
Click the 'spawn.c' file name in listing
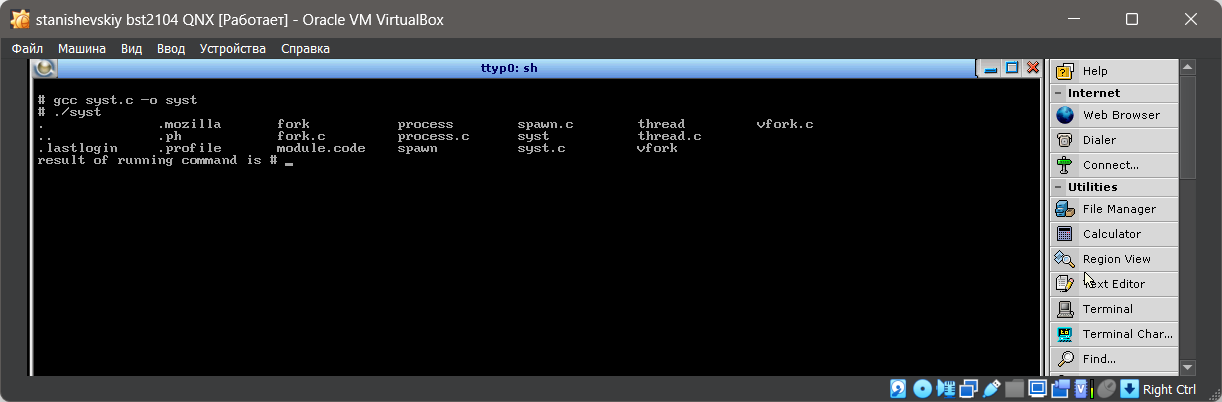545,124
